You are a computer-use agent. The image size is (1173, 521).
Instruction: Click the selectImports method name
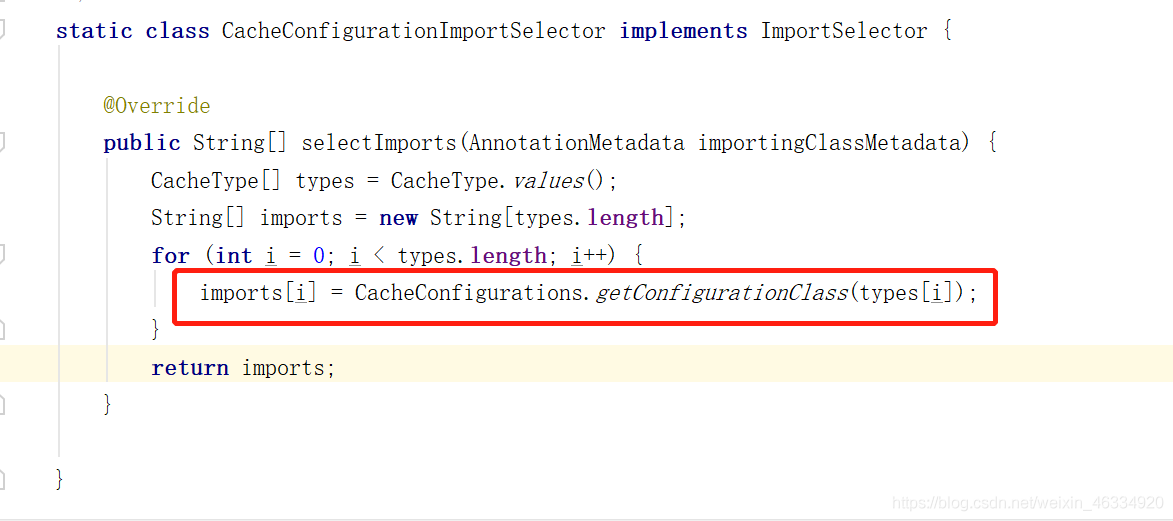pos(382,143)
